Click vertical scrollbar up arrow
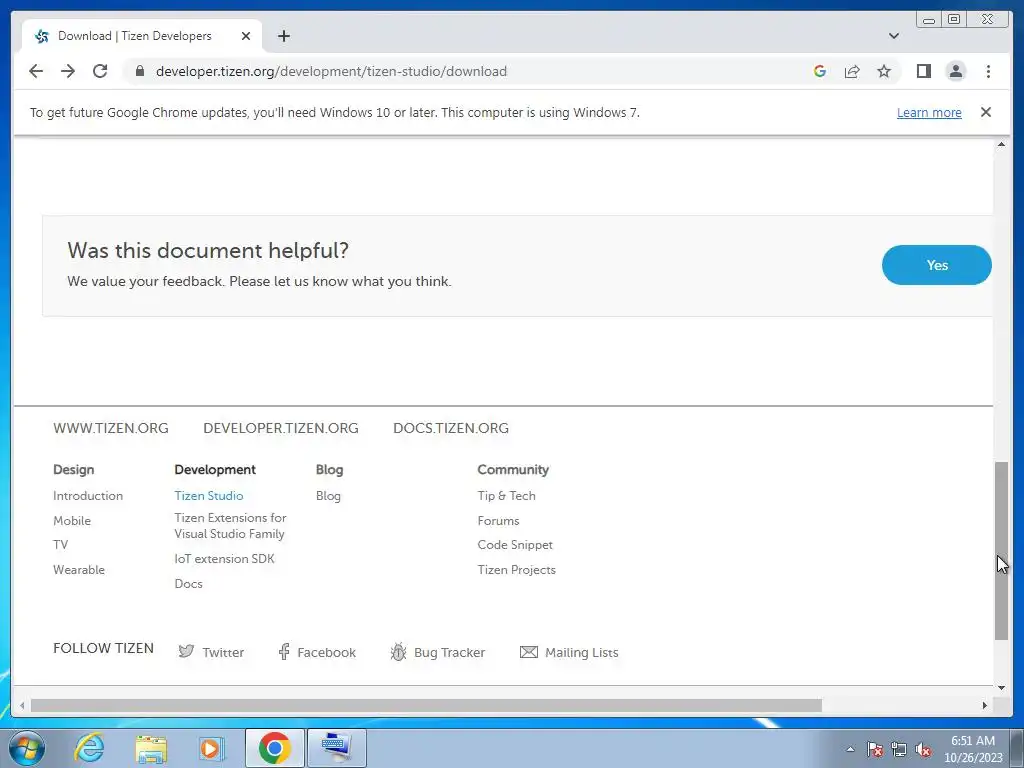The width and height of the screenshot is (1024, 768). click(1001, 144)
